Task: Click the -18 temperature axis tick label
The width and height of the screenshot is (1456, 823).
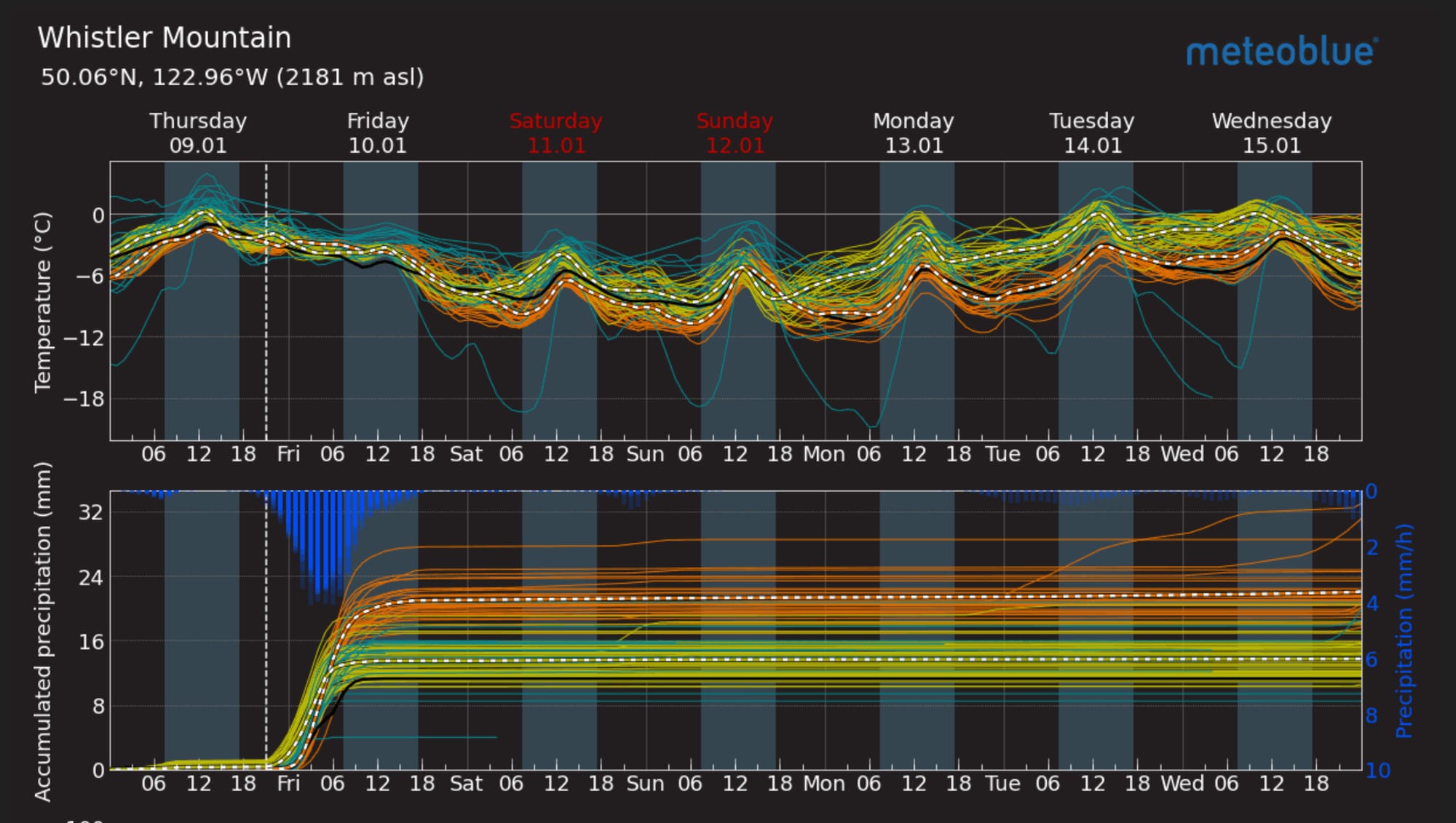Action: tap(84, 399)
